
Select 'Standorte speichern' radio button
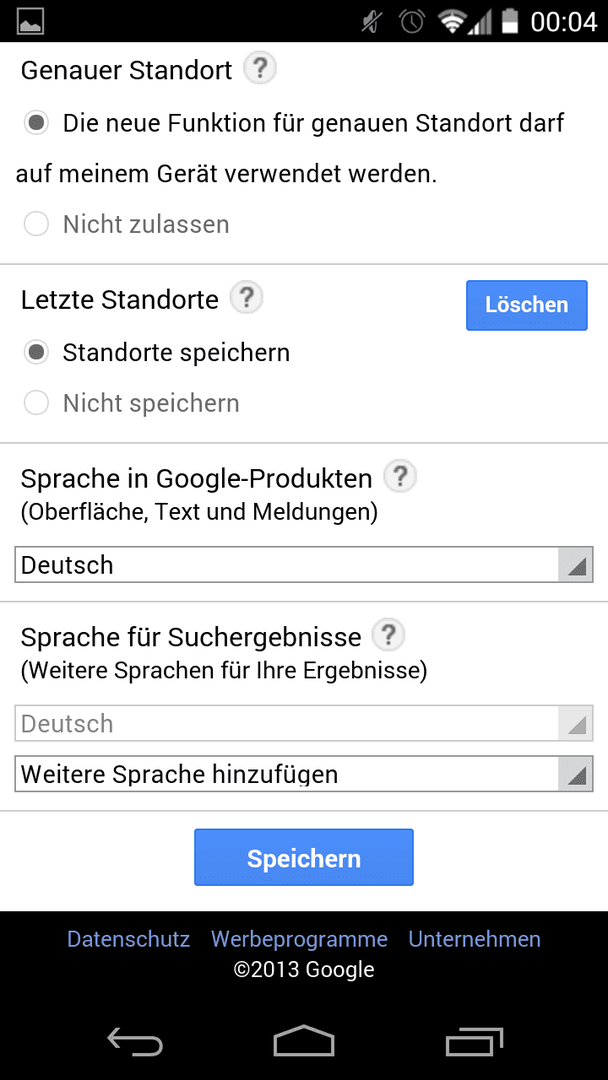[x=36, y=352]
